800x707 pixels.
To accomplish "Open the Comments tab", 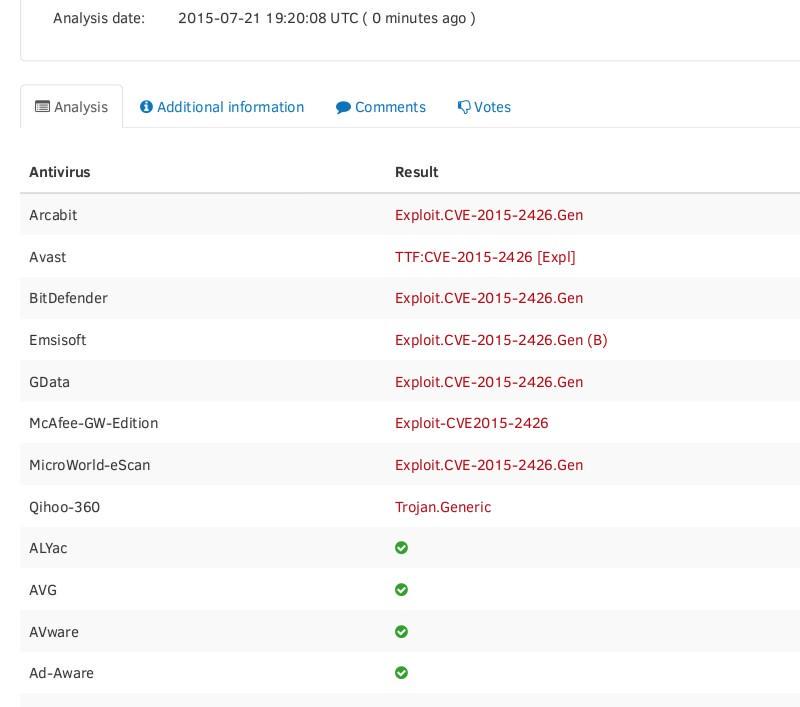I will pyautogui.click(x=381, y=107).
